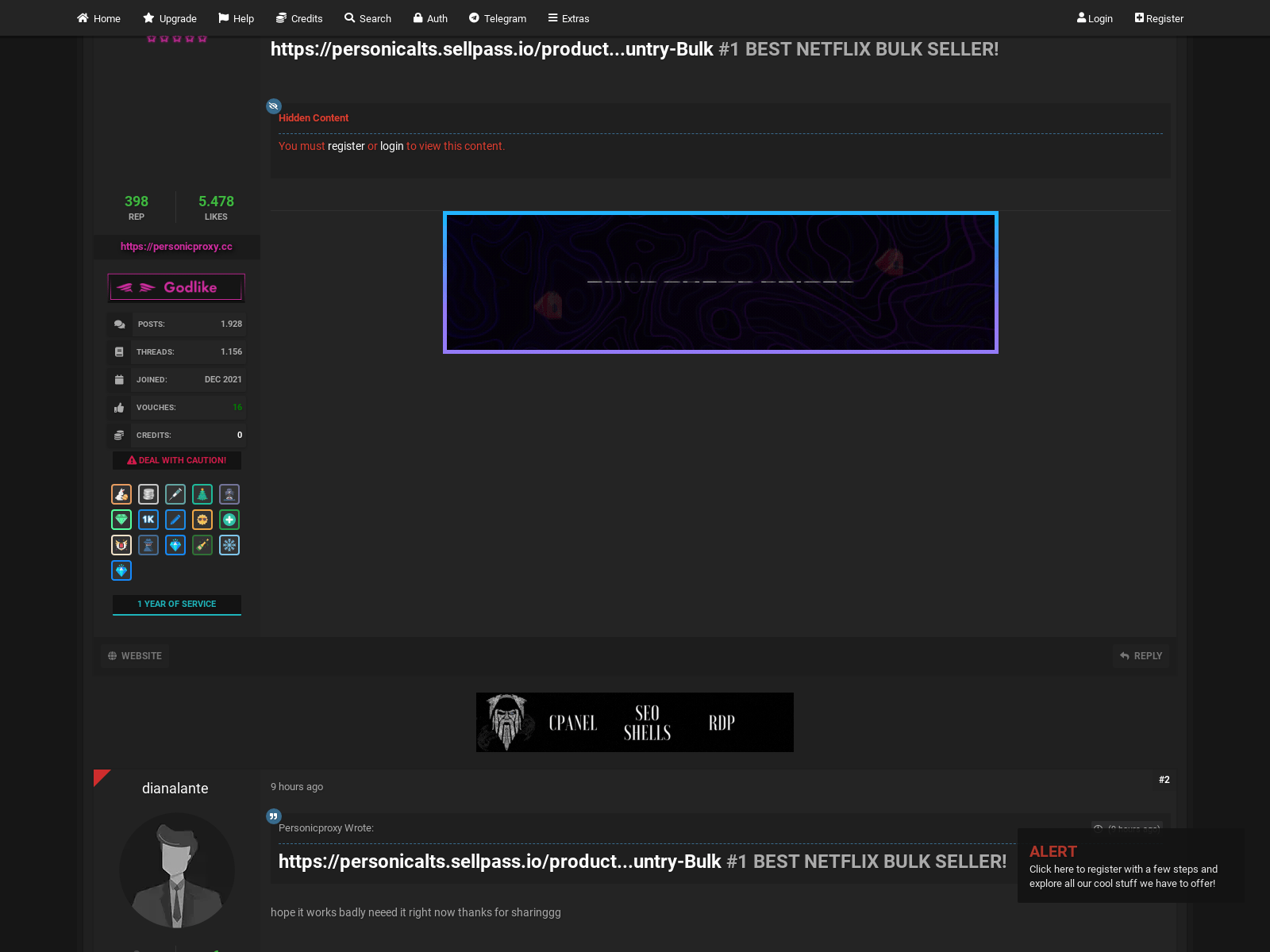Click the Register link at top right
Image resolution: width=1270 pixels, height=952 pixels.
[1159, 18]
